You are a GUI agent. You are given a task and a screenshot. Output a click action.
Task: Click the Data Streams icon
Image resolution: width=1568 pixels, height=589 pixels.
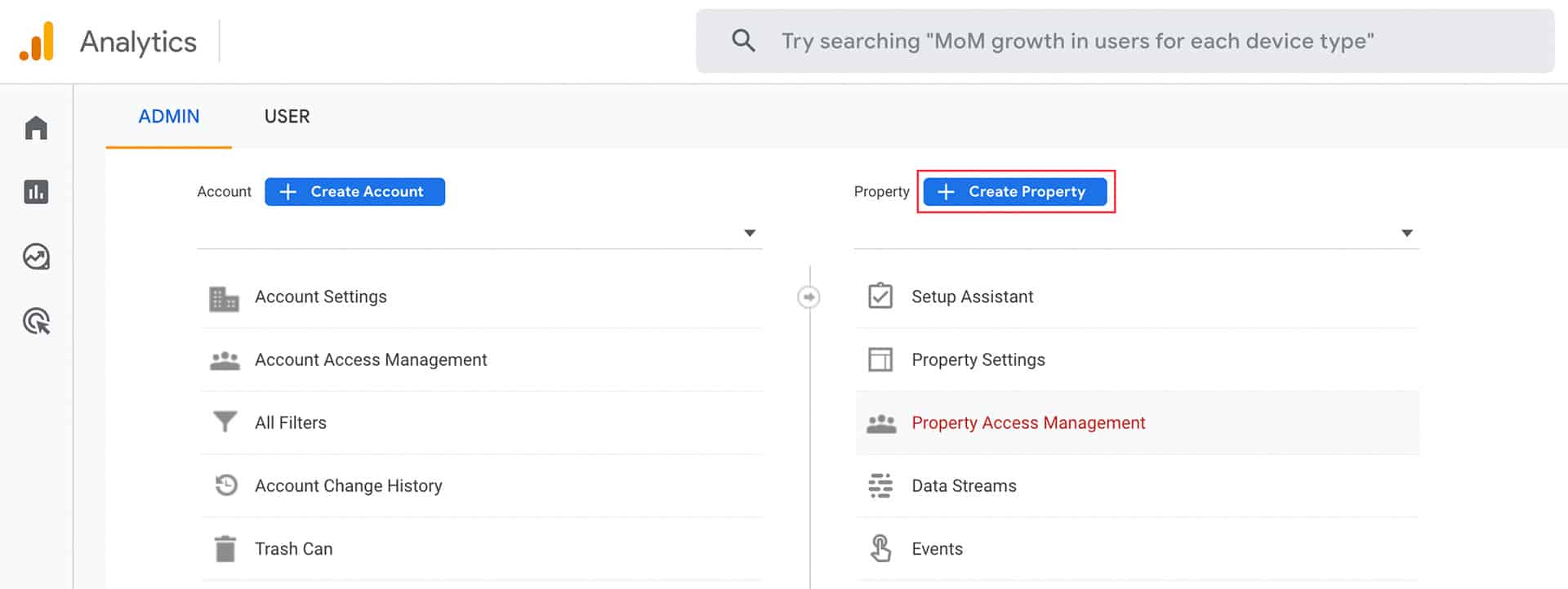pos(880,485)
